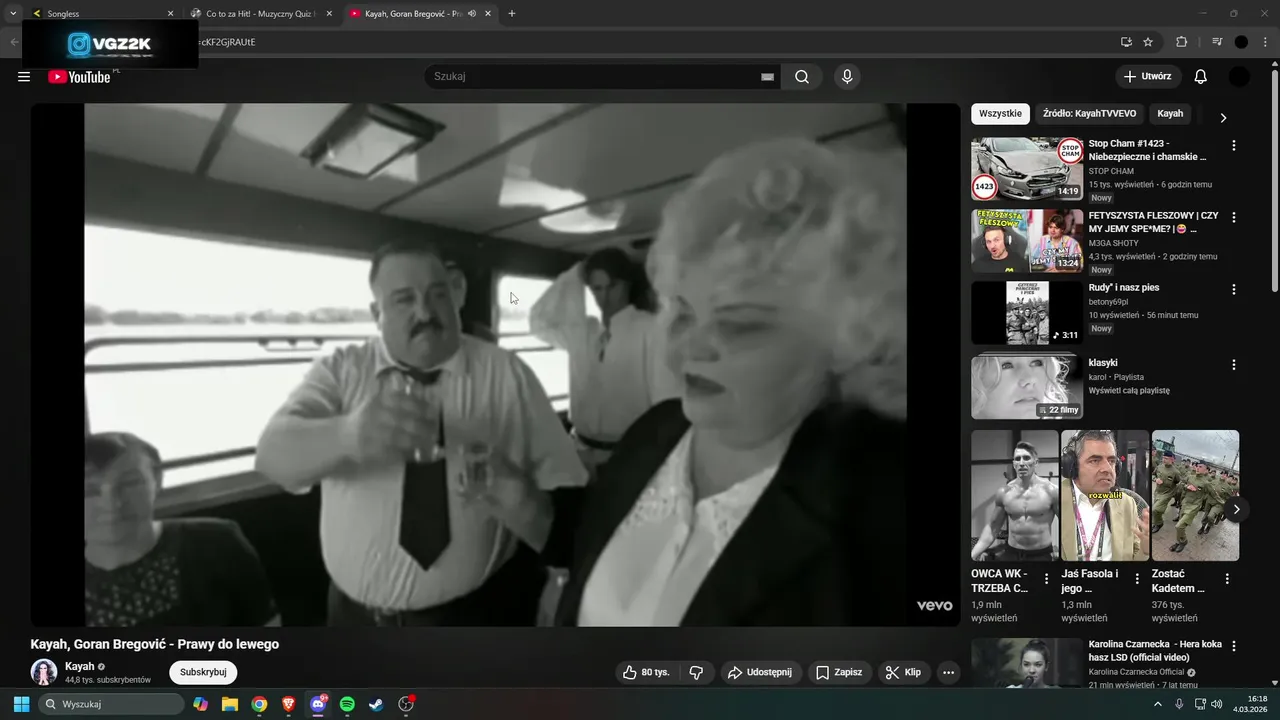Image resolution: width=1280 pixels, height=720 pixels.
Task: Open the YouTube hamburger guide menu
Action: (24, 77)
